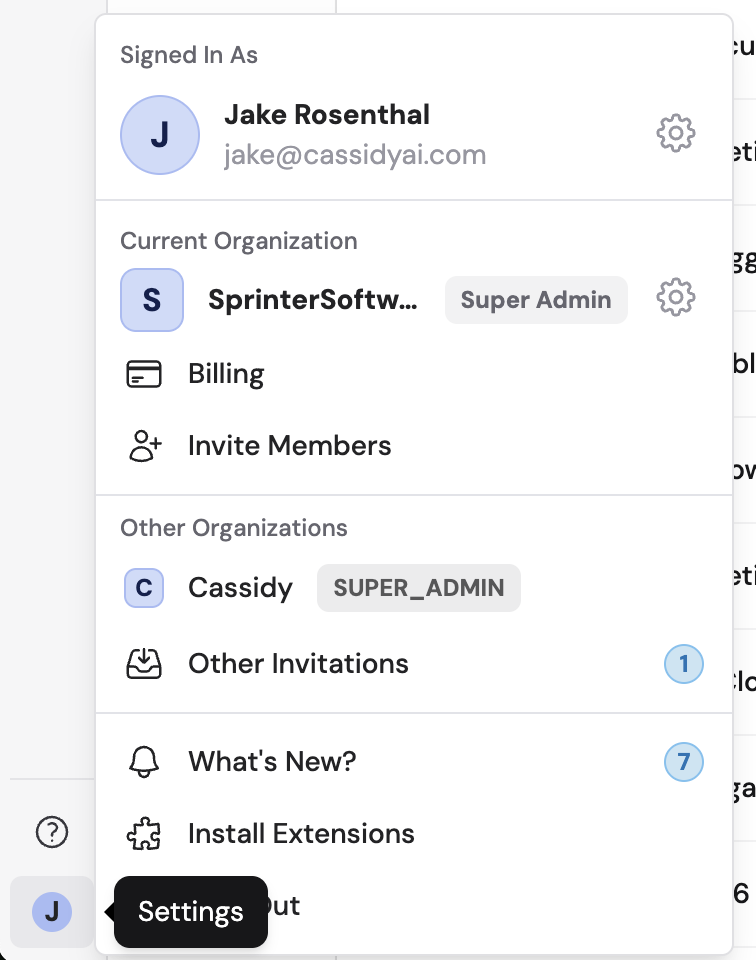
Task: Select the SprinterSoftw organization avatar
Action: pyautogui.click(x=152, y=299)
